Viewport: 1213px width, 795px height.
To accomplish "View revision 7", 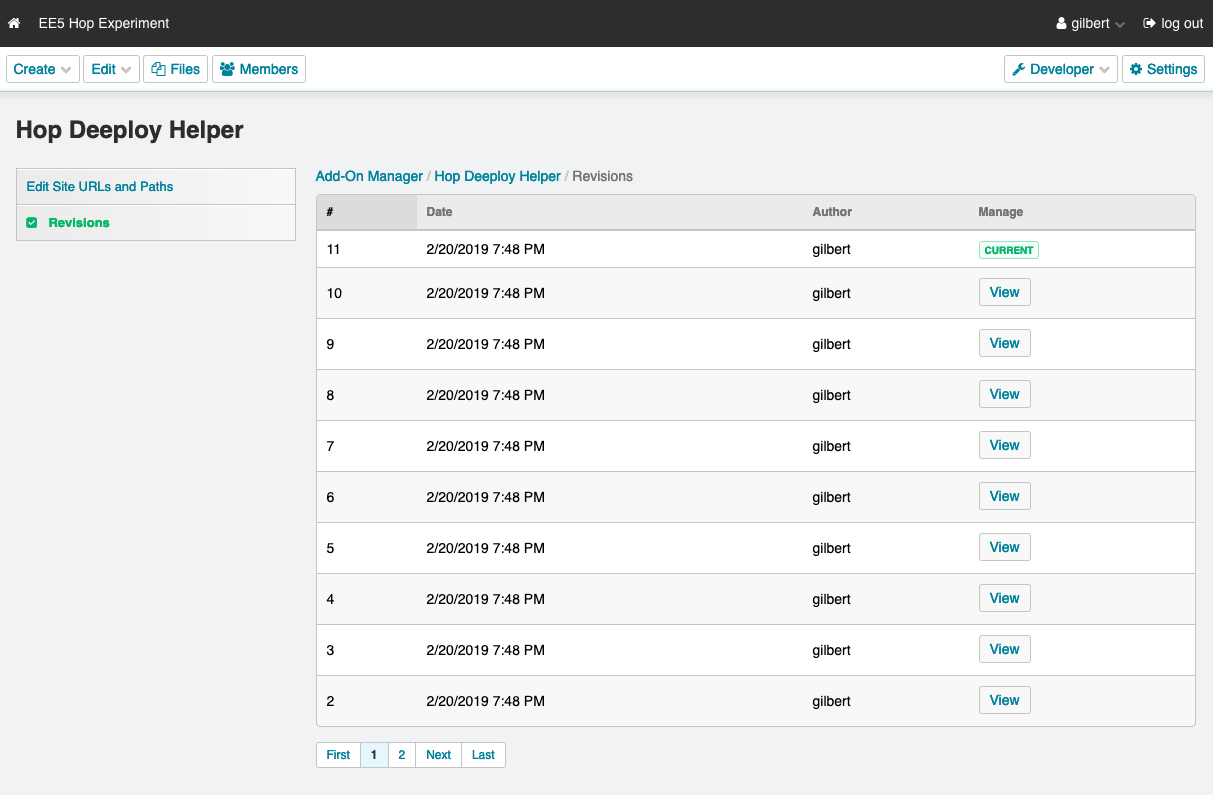I will [1004, 445].
